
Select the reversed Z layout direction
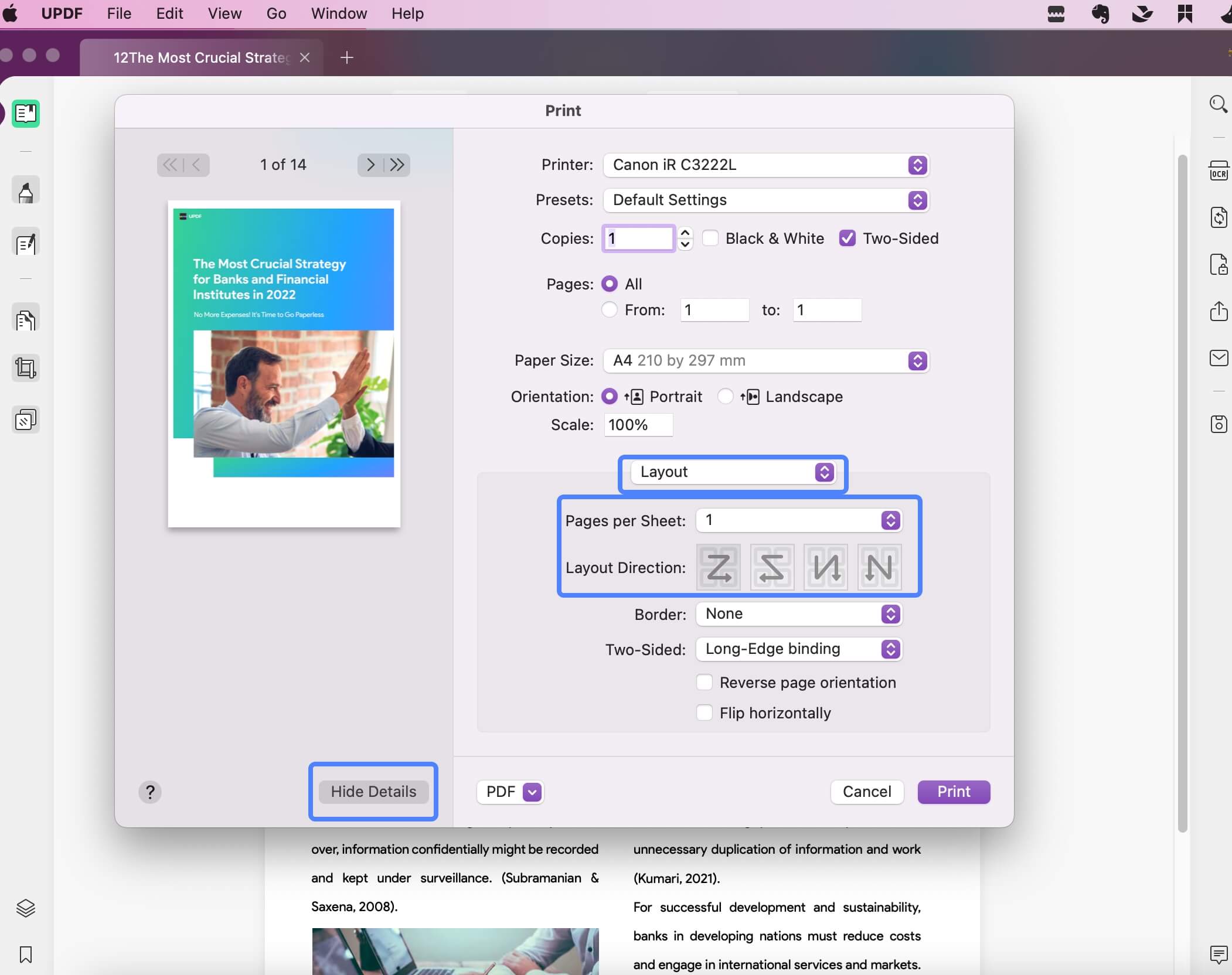[772, 567]
